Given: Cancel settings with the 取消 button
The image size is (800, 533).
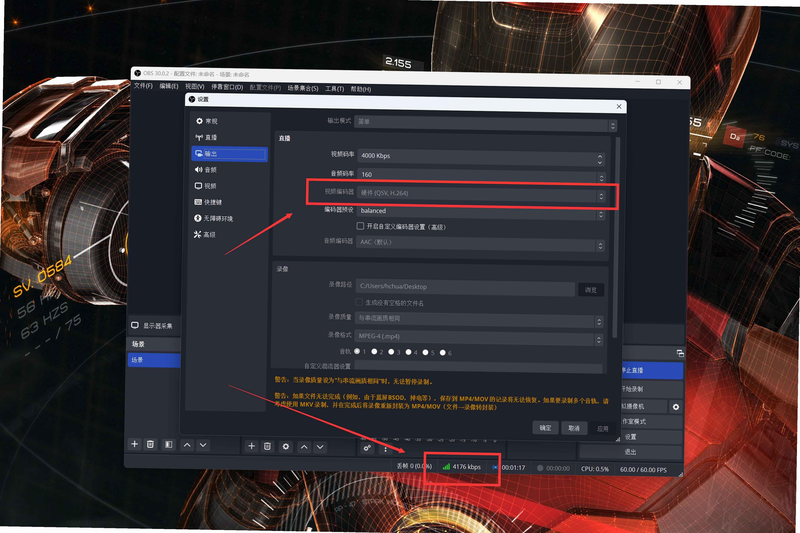Looking at the screenshot, I should (574, 428).
